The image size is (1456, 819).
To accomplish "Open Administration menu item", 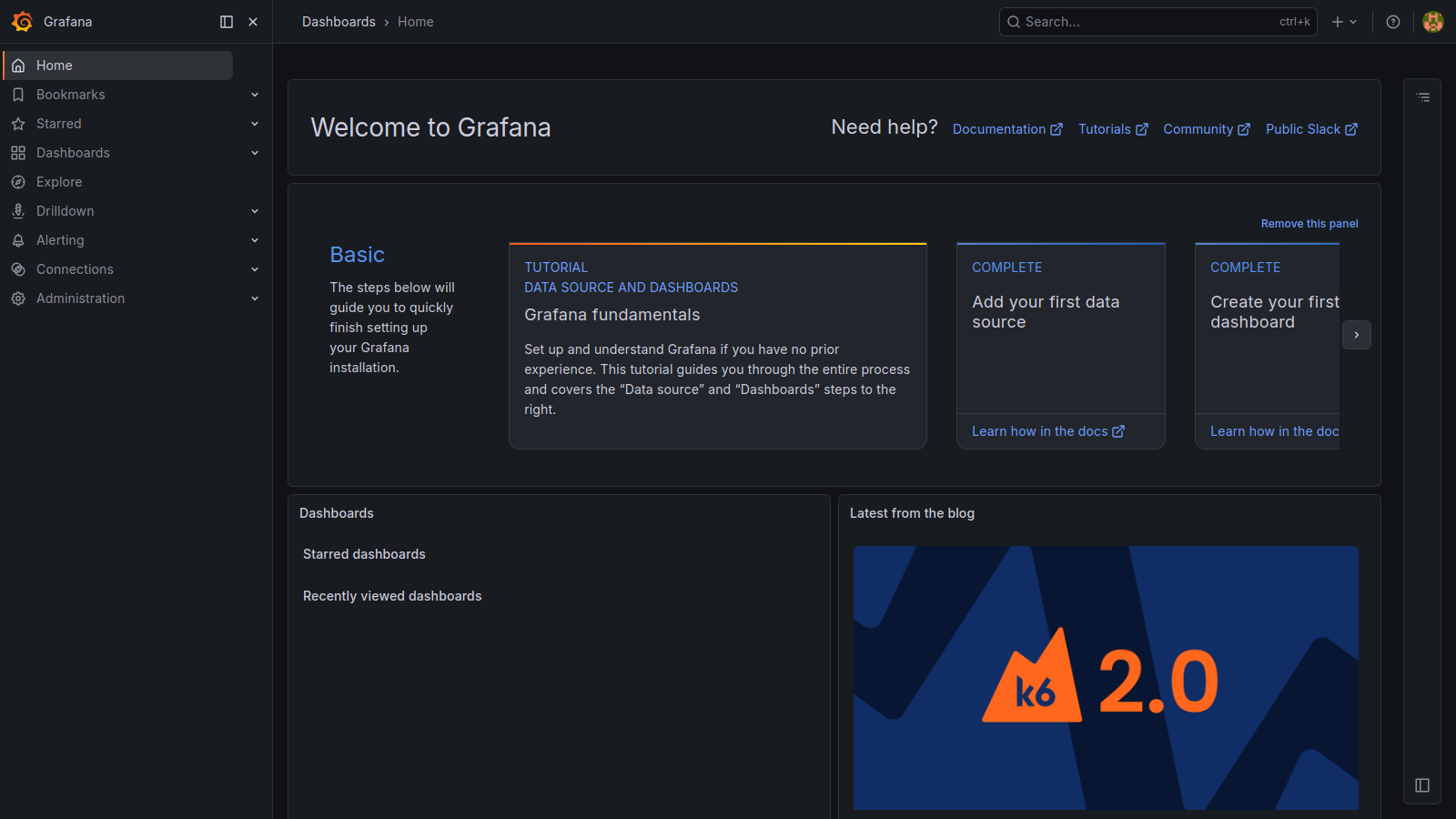I will click(81, 298).
